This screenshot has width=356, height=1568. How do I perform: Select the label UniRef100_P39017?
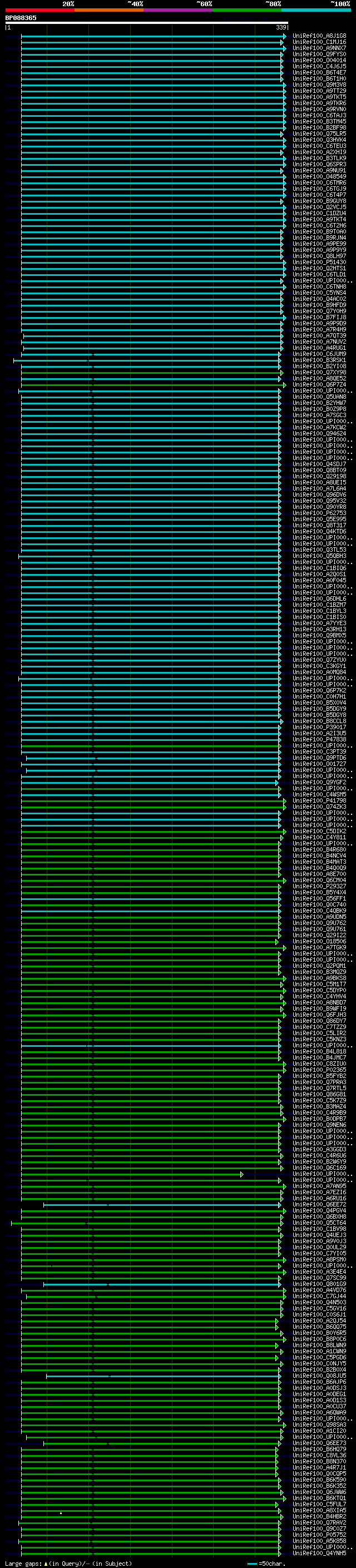coord(319,728)
